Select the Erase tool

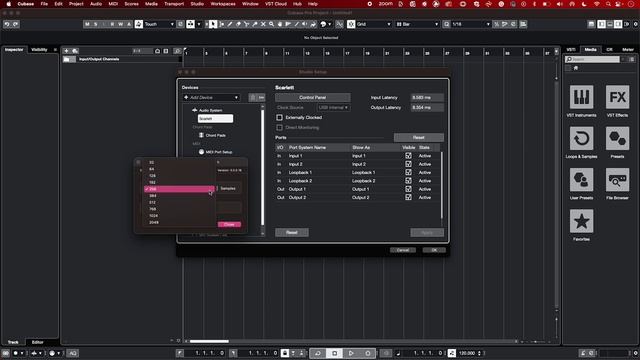238,24
